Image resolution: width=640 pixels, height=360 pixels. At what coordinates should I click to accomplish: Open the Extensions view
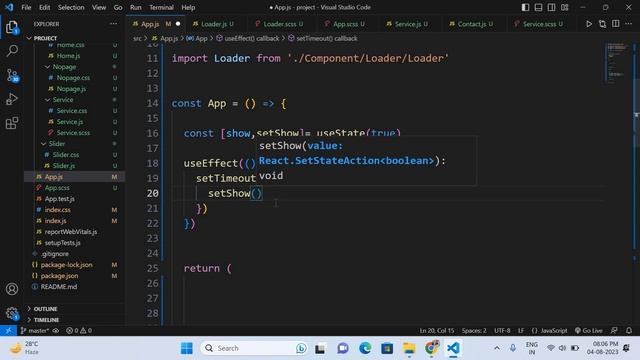click(x=12, y=123)
